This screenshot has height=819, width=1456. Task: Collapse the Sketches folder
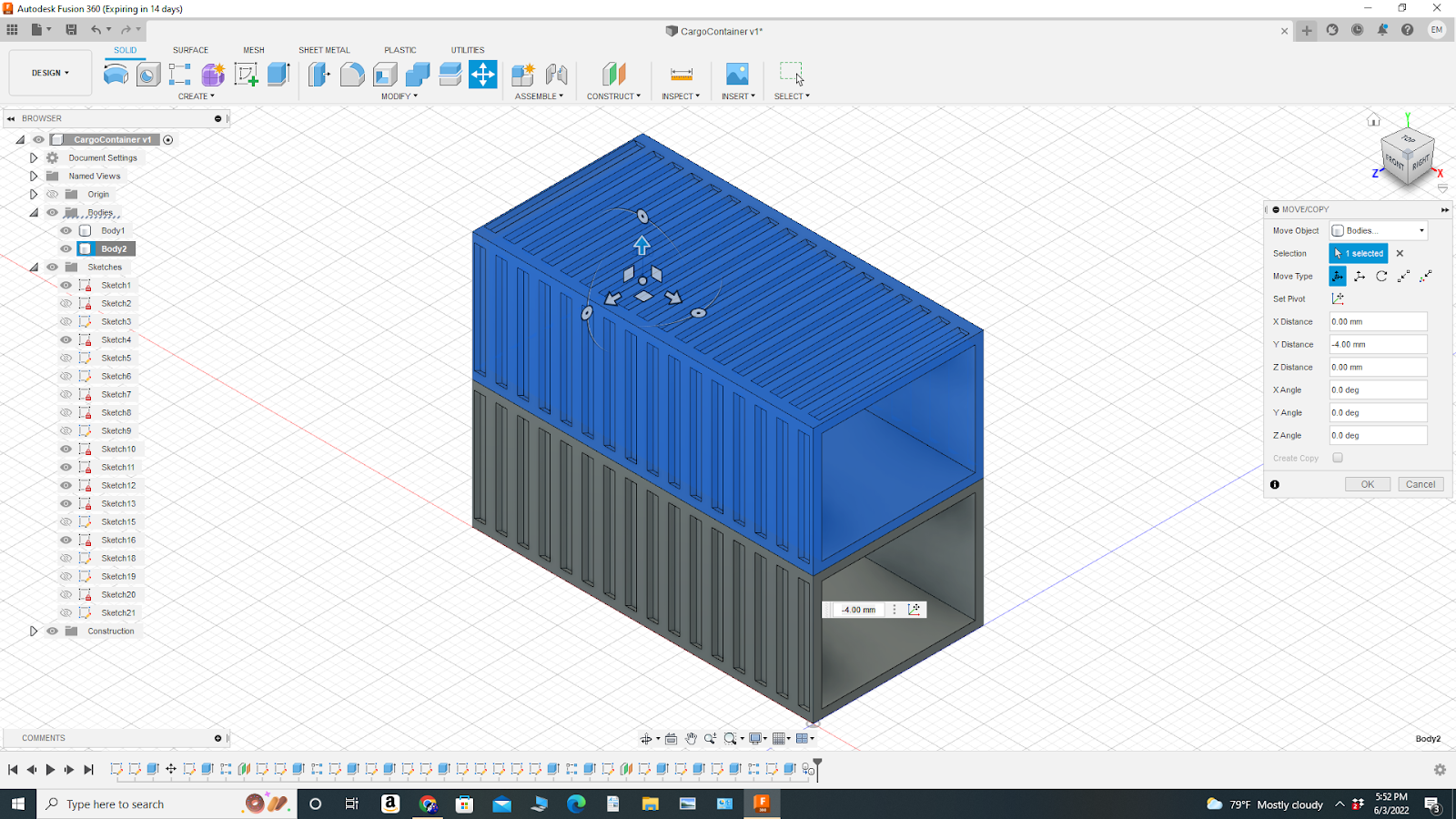pos(34,268)
